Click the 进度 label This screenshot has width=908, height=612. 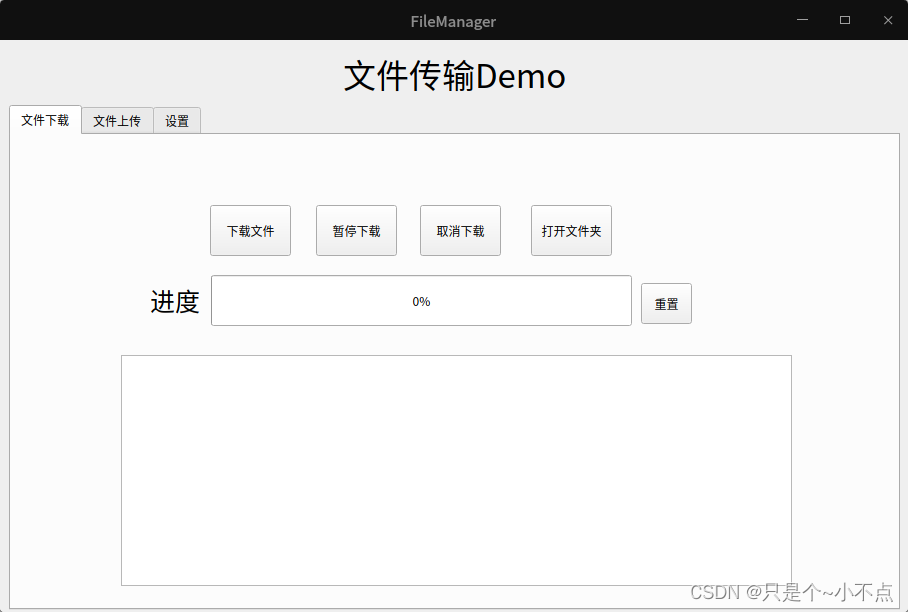(175, 302)
